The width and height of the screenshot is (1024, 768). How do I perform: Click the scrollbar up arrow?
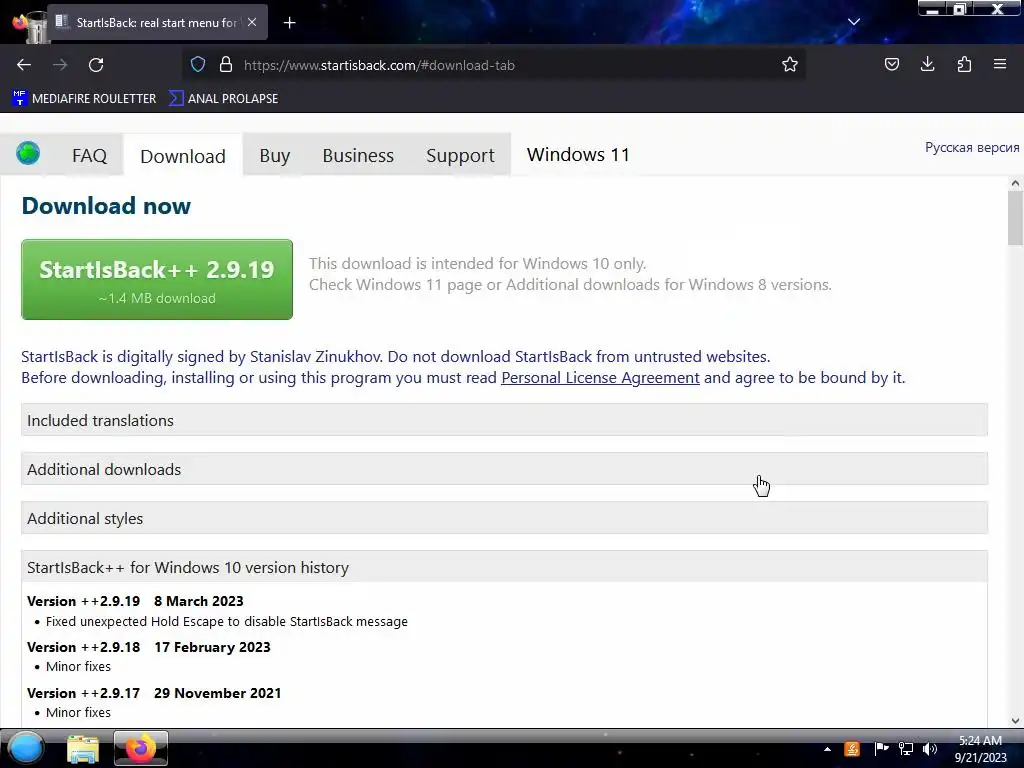coord(1015,184)
